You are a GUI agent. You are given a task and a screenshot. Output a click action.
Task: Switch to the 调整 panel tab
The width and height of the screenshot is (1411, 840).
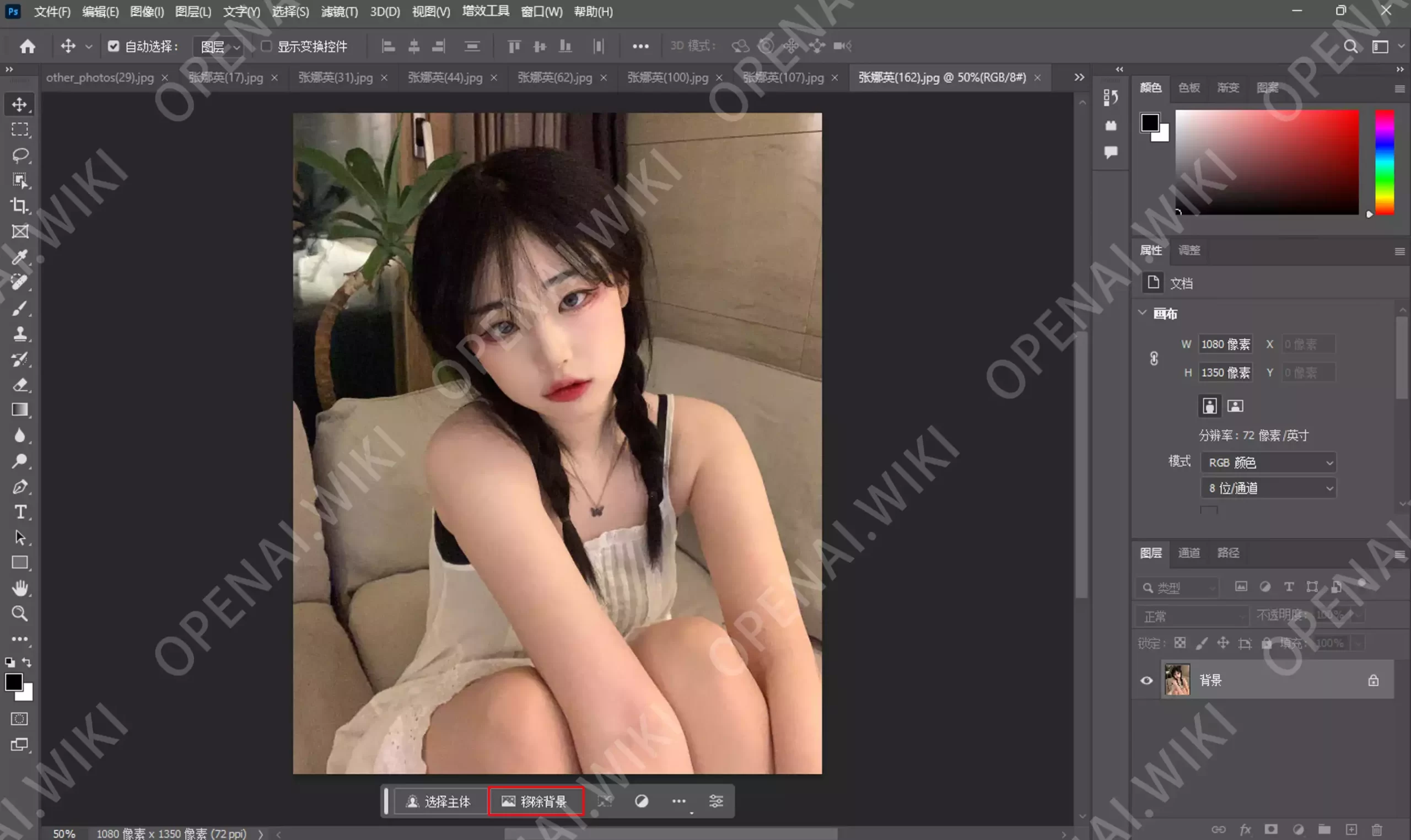(x=1188, y=250)
